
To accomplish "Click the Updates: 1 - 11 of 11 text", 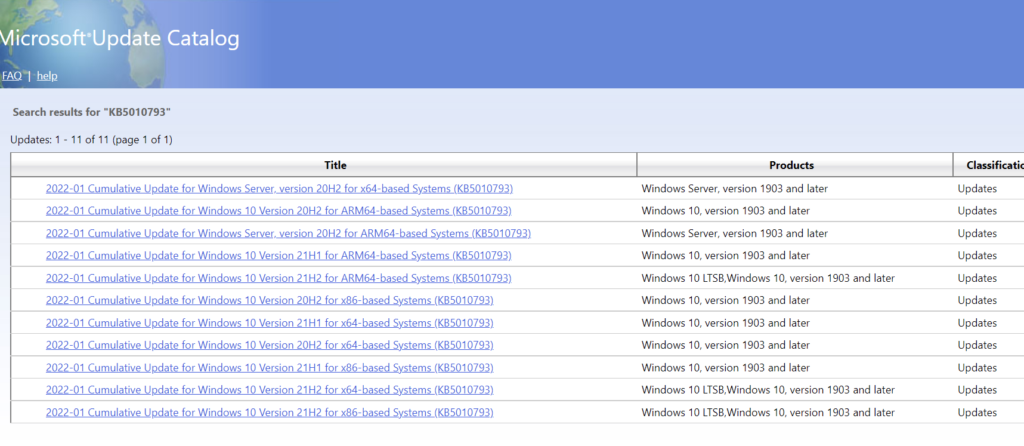I will click(x=91, y=140).
